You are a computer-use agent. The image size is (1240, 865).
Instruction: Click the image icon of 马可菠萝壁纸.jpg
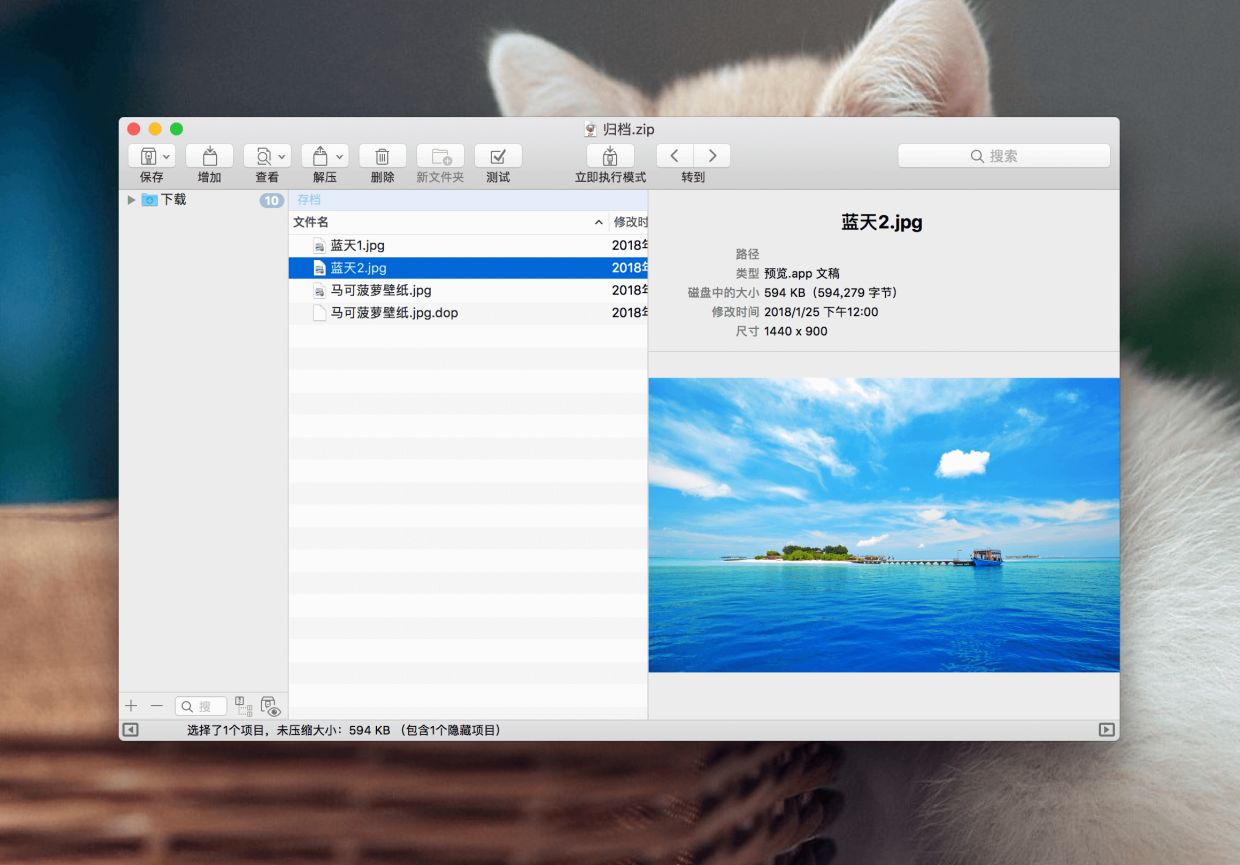pos(319,290)
